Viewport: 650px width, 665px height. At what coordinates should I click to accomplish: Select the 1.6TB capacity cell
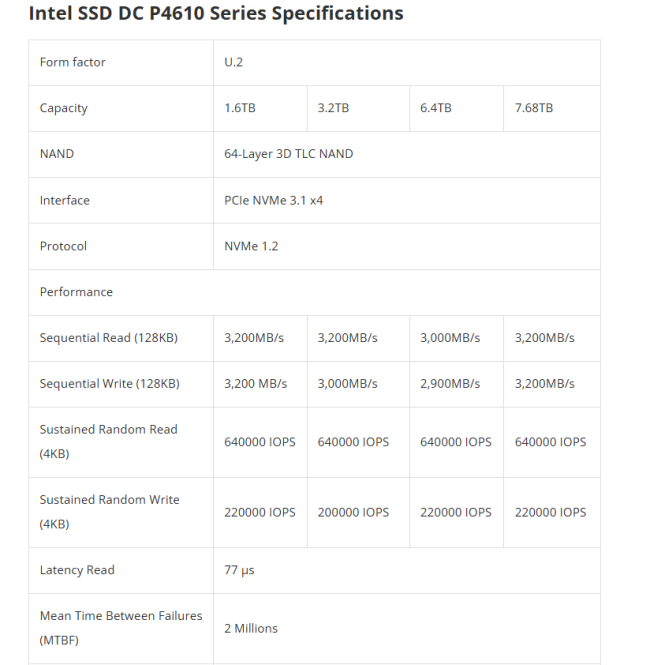(x=240, y=108)
